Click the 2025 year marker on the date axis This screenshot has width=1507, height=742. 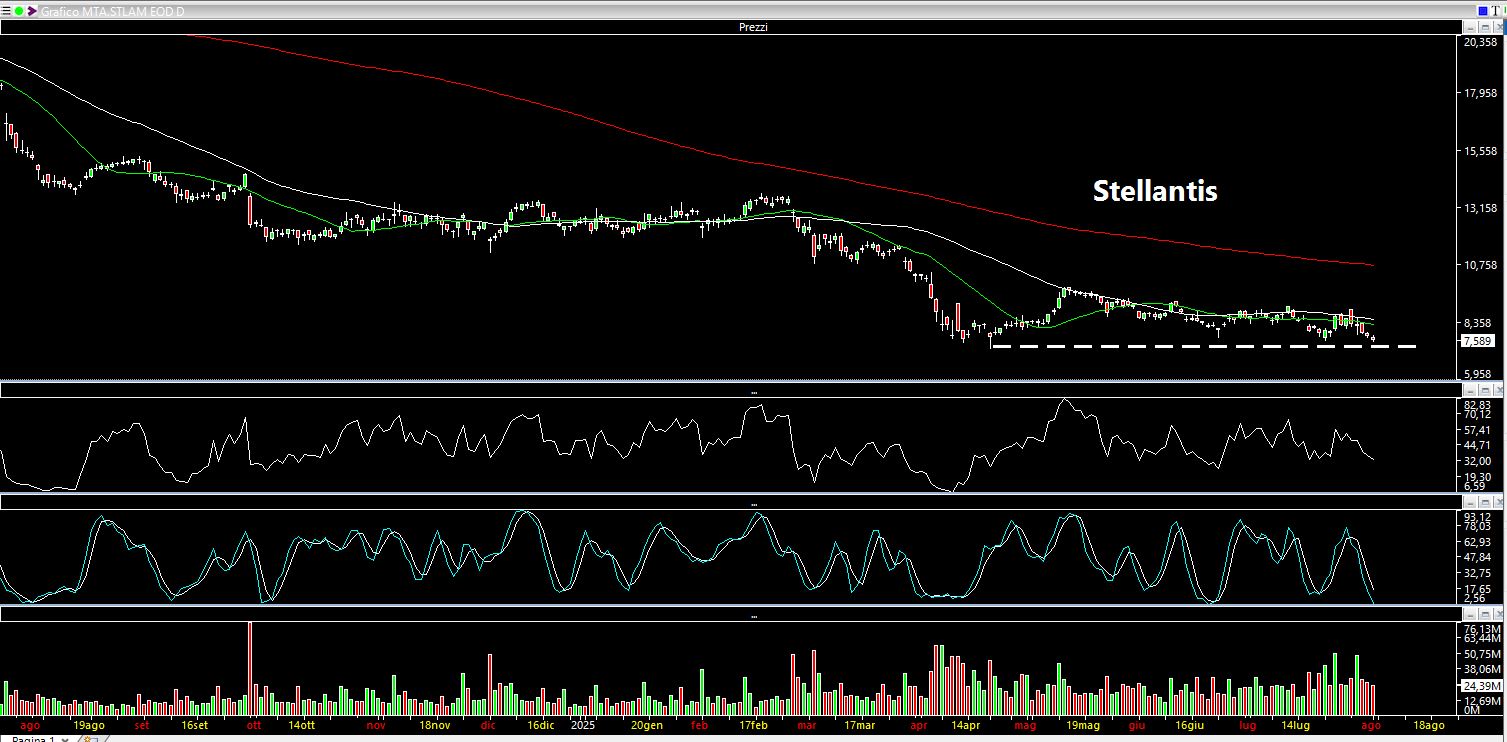(583, 724)
